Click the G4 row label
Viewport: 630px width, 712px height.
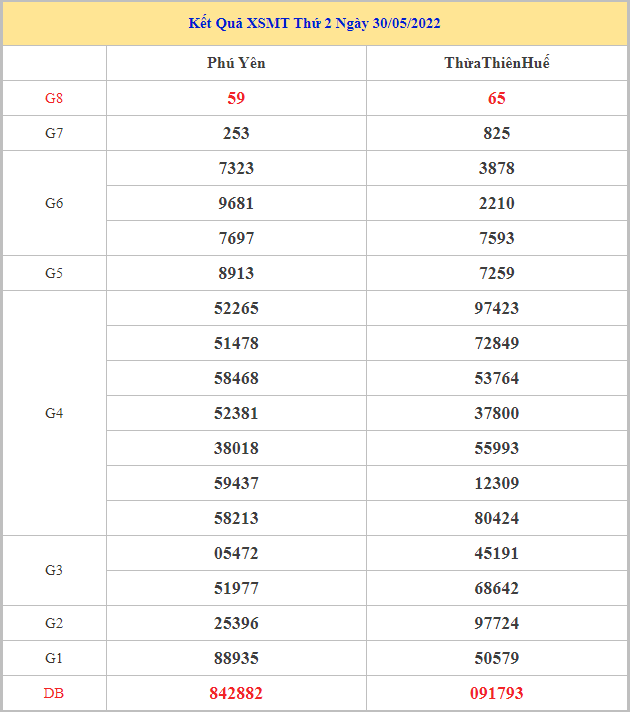click(54, 413)
